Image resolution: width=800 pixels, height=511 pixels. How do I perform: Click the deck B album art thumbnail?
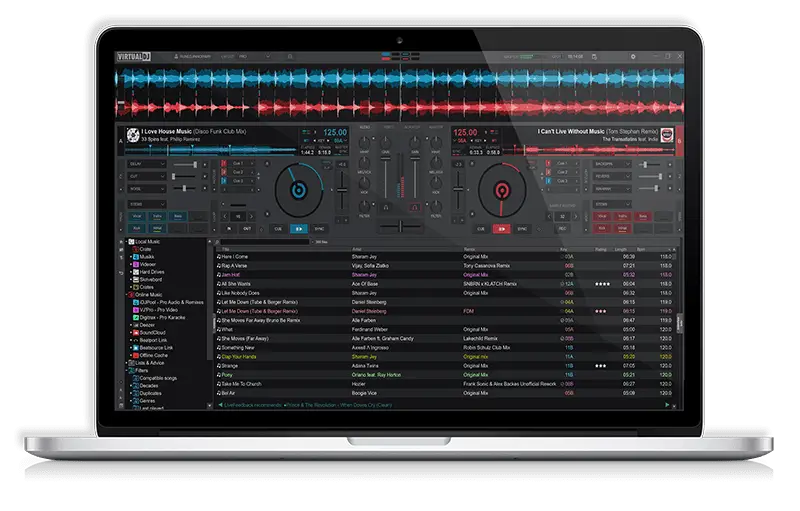click(x=667, y=135)
